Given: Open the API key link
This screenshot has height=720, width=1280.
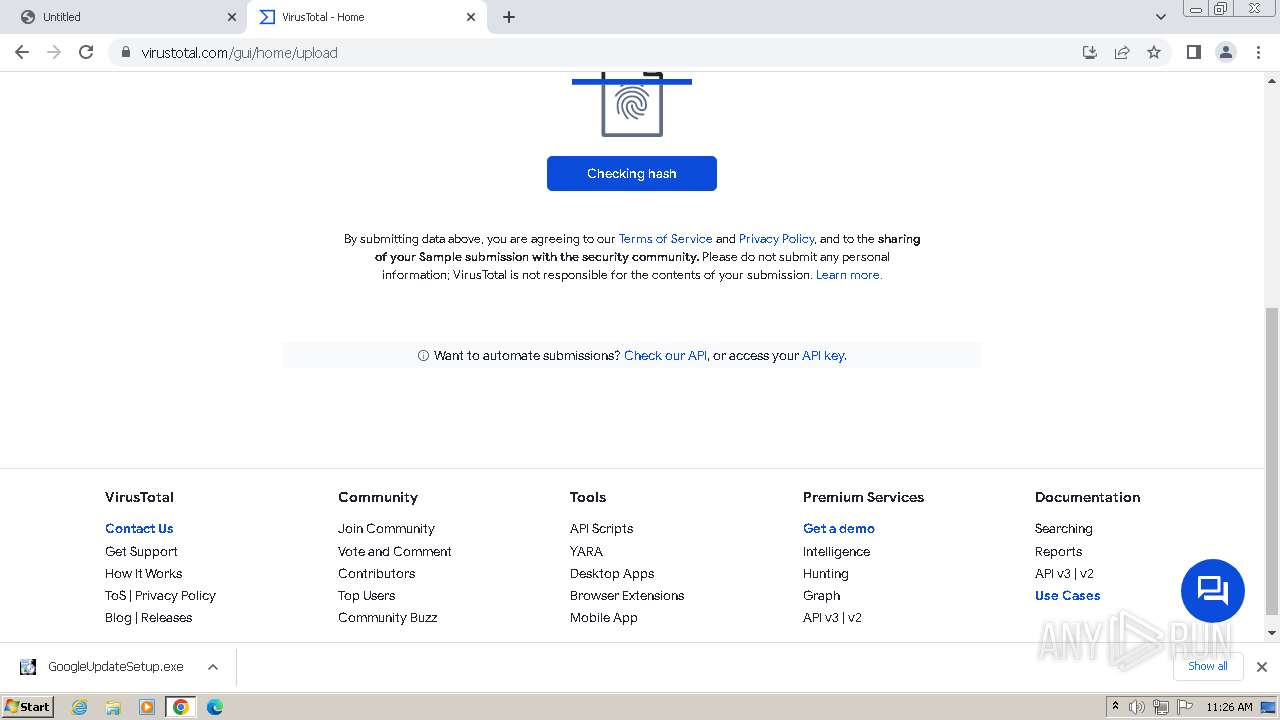Looking at the screenshot, I should pyautogui.click(x=823, y=355).
